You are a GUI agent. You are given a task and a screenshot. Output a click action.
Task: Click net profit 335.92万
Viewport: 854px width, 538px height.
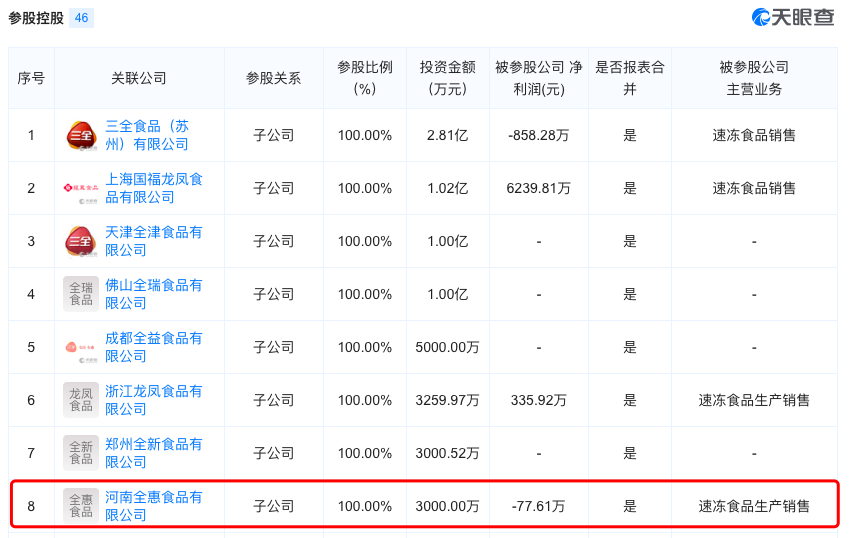point(539,400)
